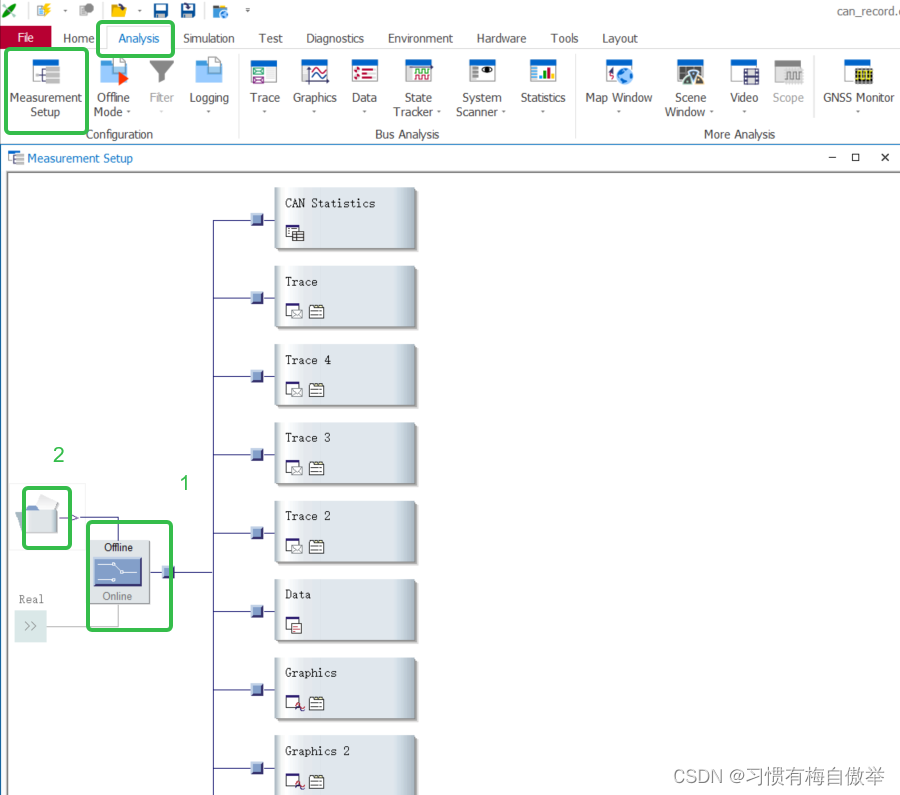Toggle the Offline/Online switch block
Viewport: 900px width, 795px height.
point(118,572)
